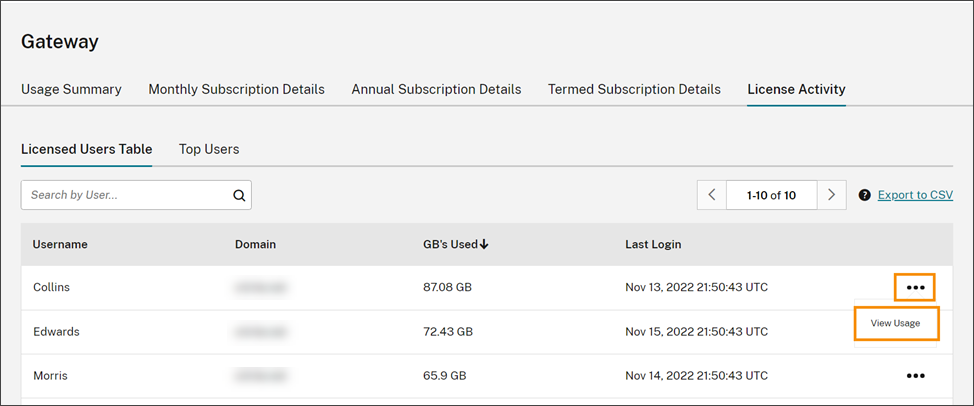Focus the Search by User field
Viewport: 974px width, 406px height.
pos(125,195)
